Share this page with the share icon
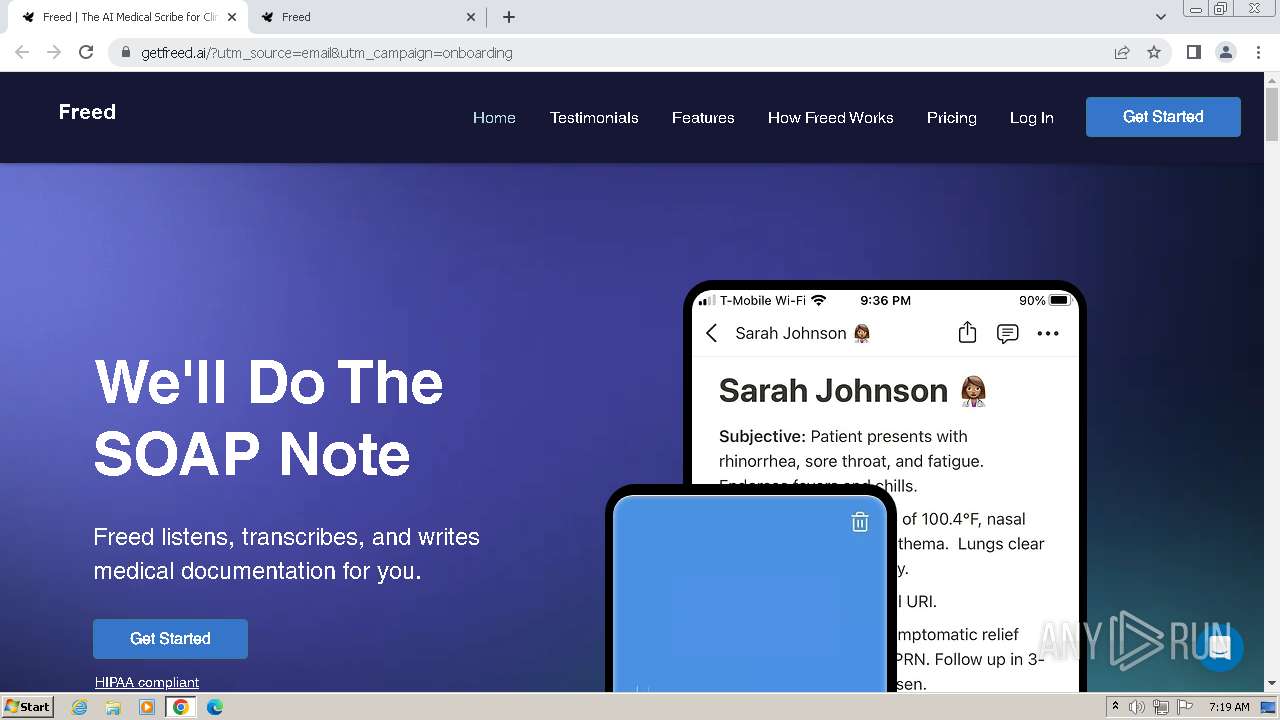The width and height of the screenshot is (1280, 720). (1122, 53)
